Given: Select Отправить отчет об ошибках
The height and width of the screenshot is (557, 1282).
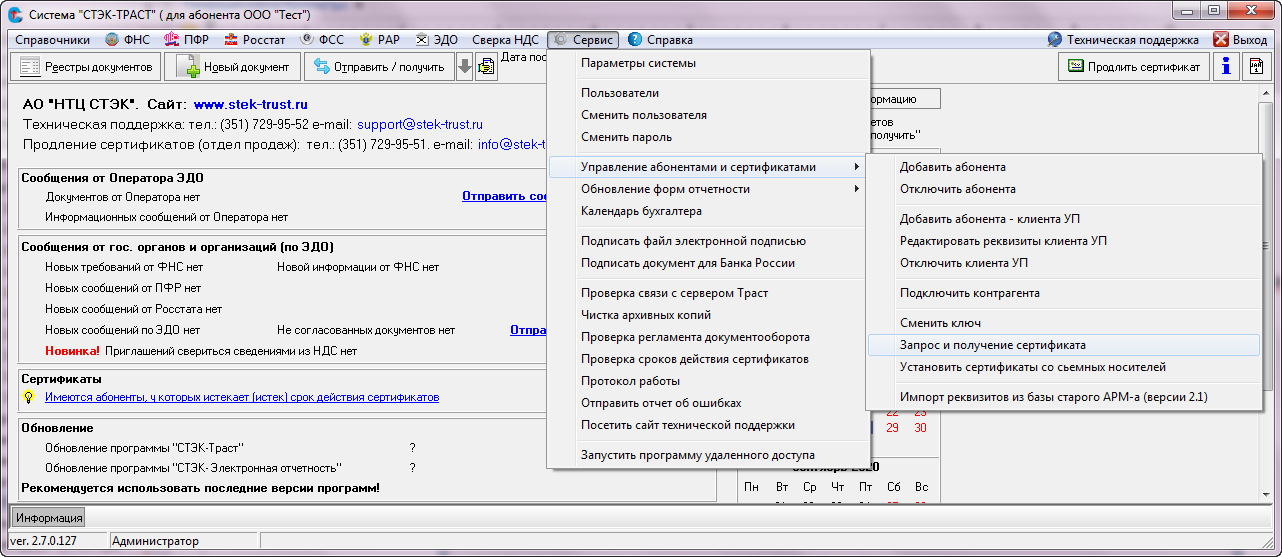Looking at the screenshot, I should coord(709,403).
